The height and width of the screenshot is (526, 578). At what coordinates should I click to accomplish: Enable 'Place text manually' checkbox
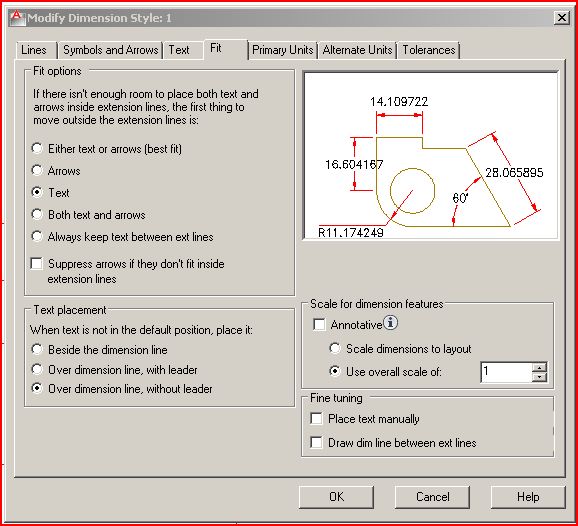coord(316,419)
